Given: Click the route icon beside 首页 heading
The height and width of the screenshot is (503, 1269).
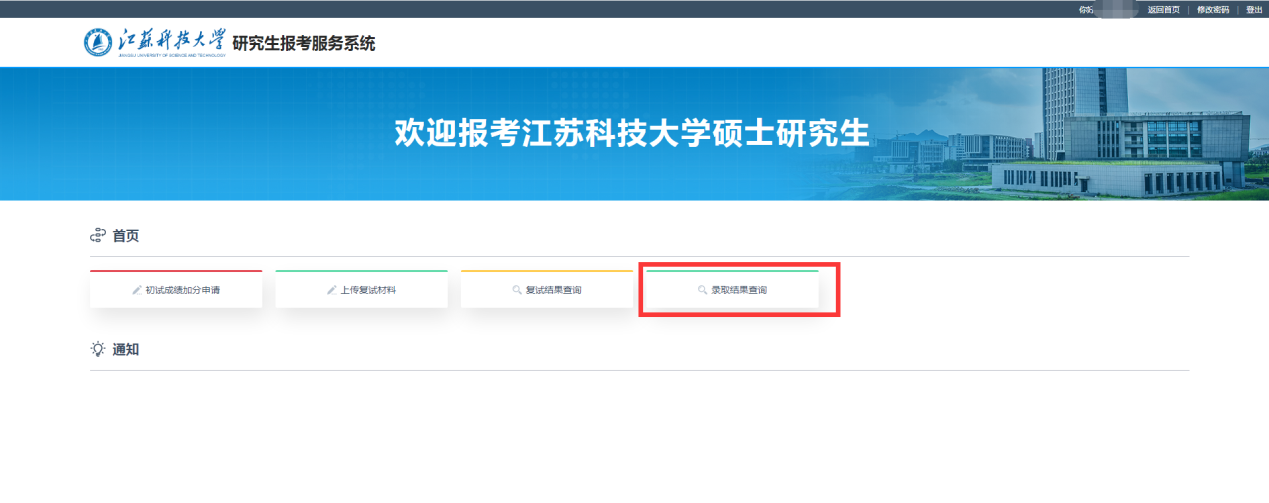Looking at the screenshot, I should (x=98, y=236).
